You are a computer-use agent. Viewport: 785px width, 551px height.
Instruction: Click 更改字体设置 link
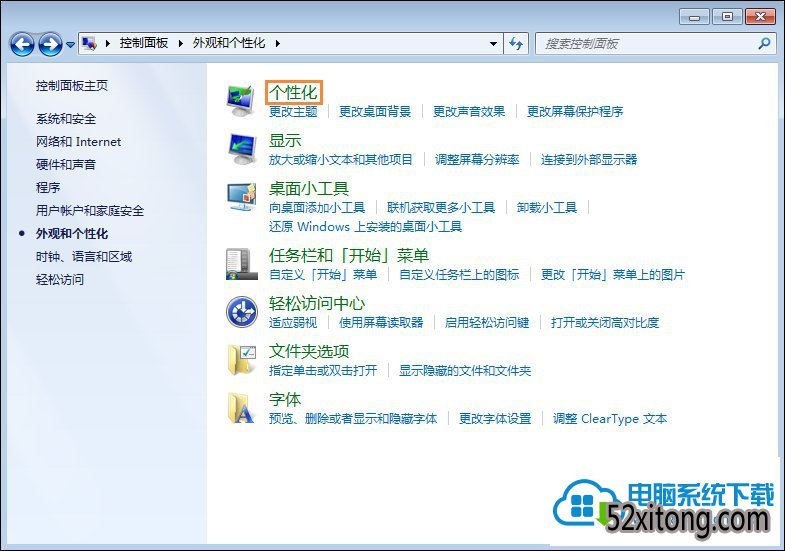click(495, 419)
